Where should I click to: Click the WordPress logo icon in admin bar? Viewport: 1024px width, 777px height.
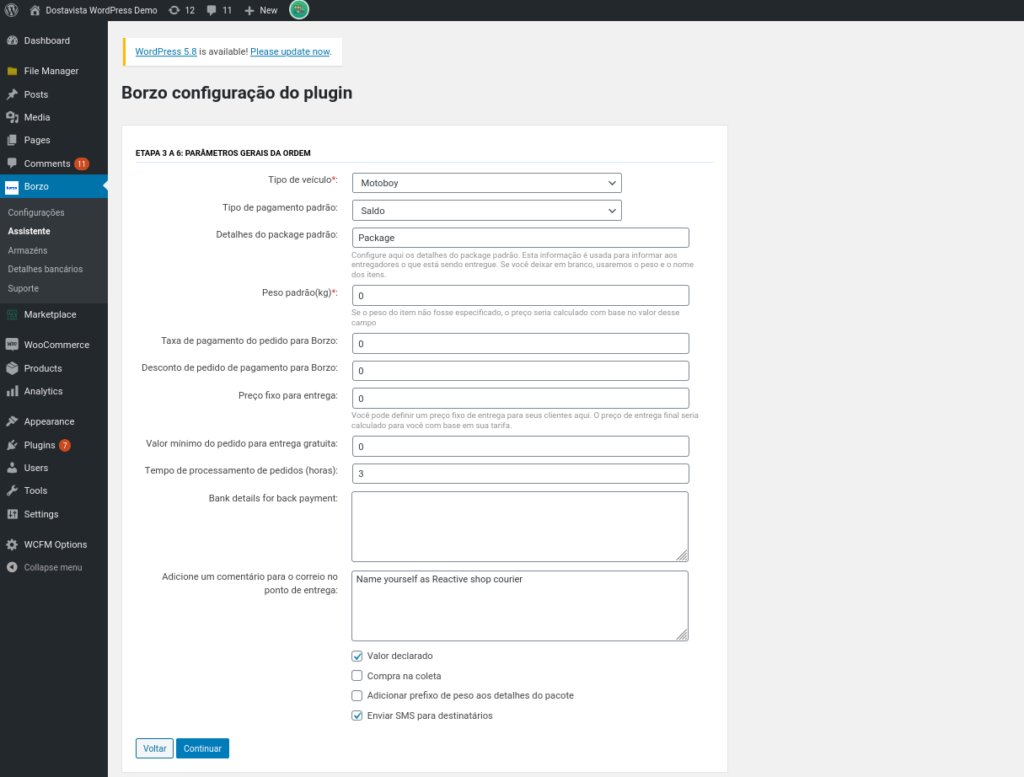coord(12,10)
